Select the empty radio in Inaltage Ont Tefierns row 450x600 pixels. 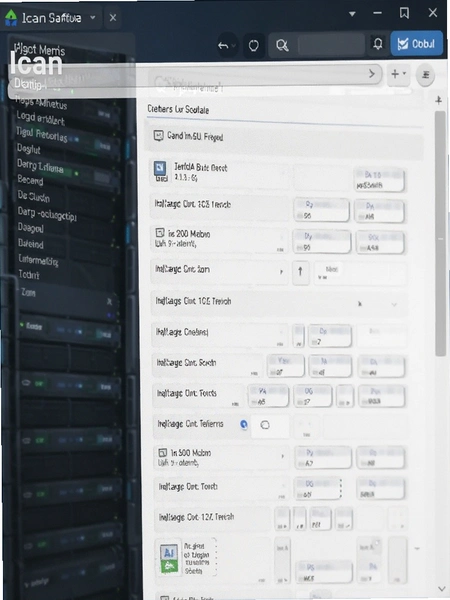click(265, 425)
